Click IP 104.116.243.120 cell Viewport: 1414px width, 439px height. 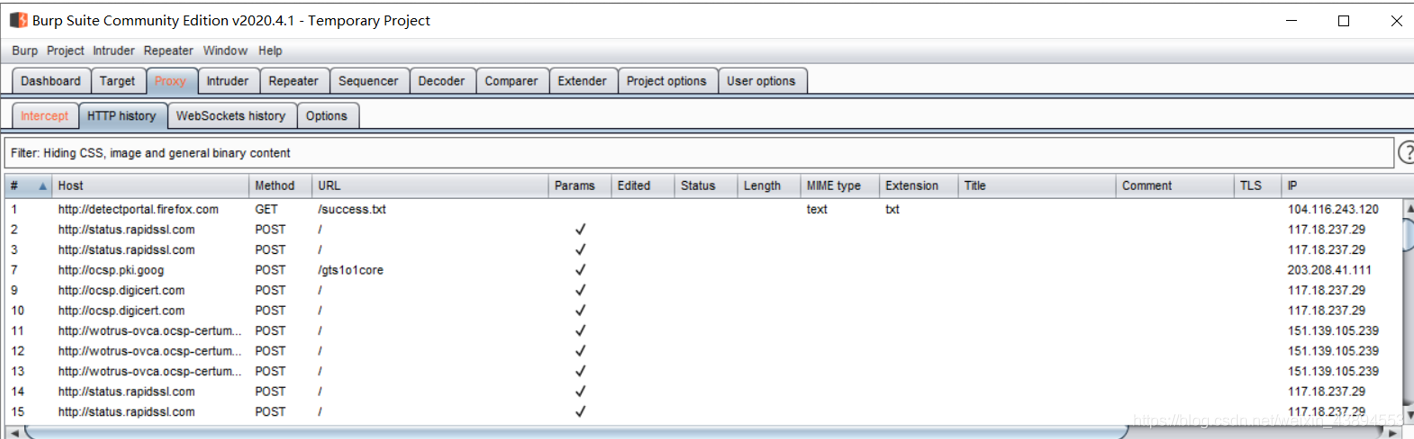(x=1333, y=210)
